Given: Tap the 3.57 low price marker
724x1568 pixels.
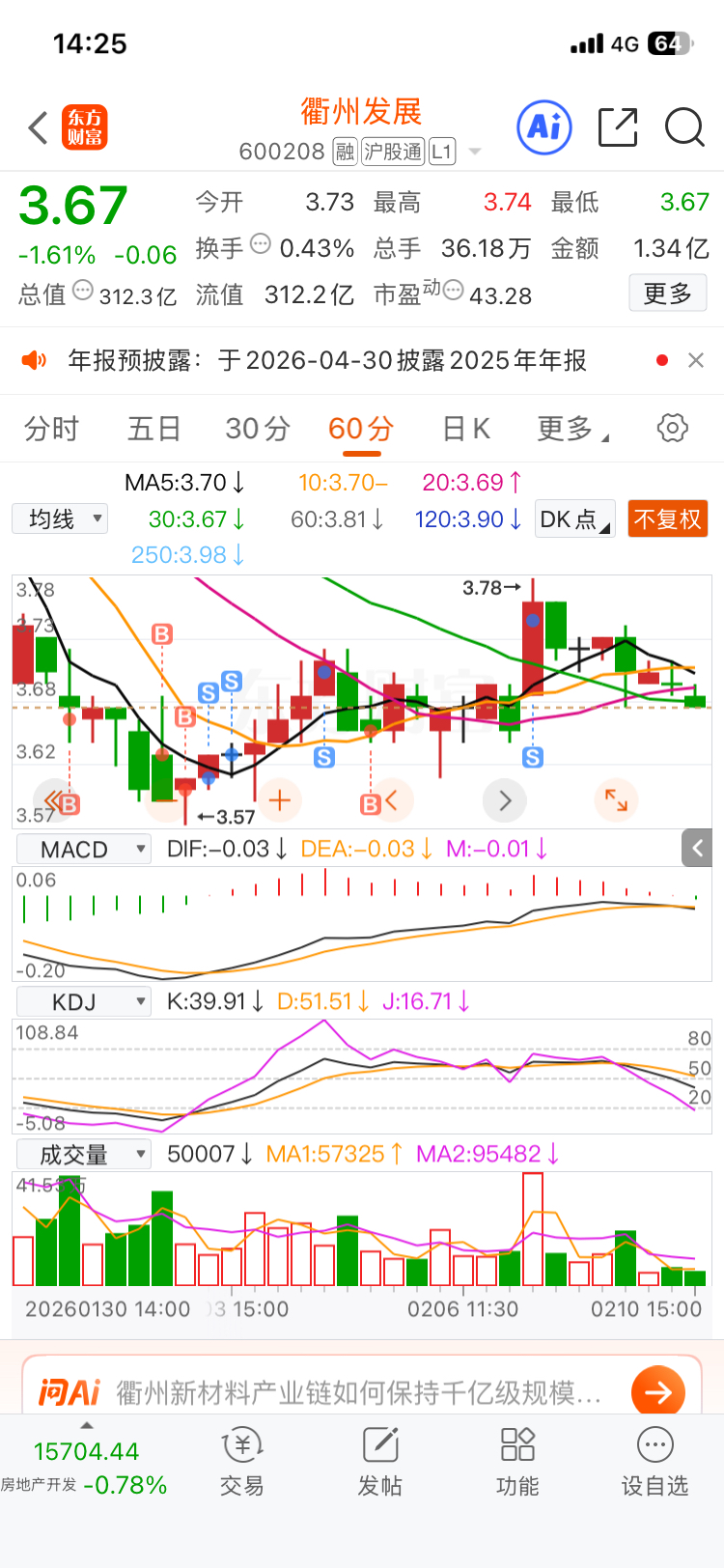Looking at the screenshot, I should (x=226, y=817).
